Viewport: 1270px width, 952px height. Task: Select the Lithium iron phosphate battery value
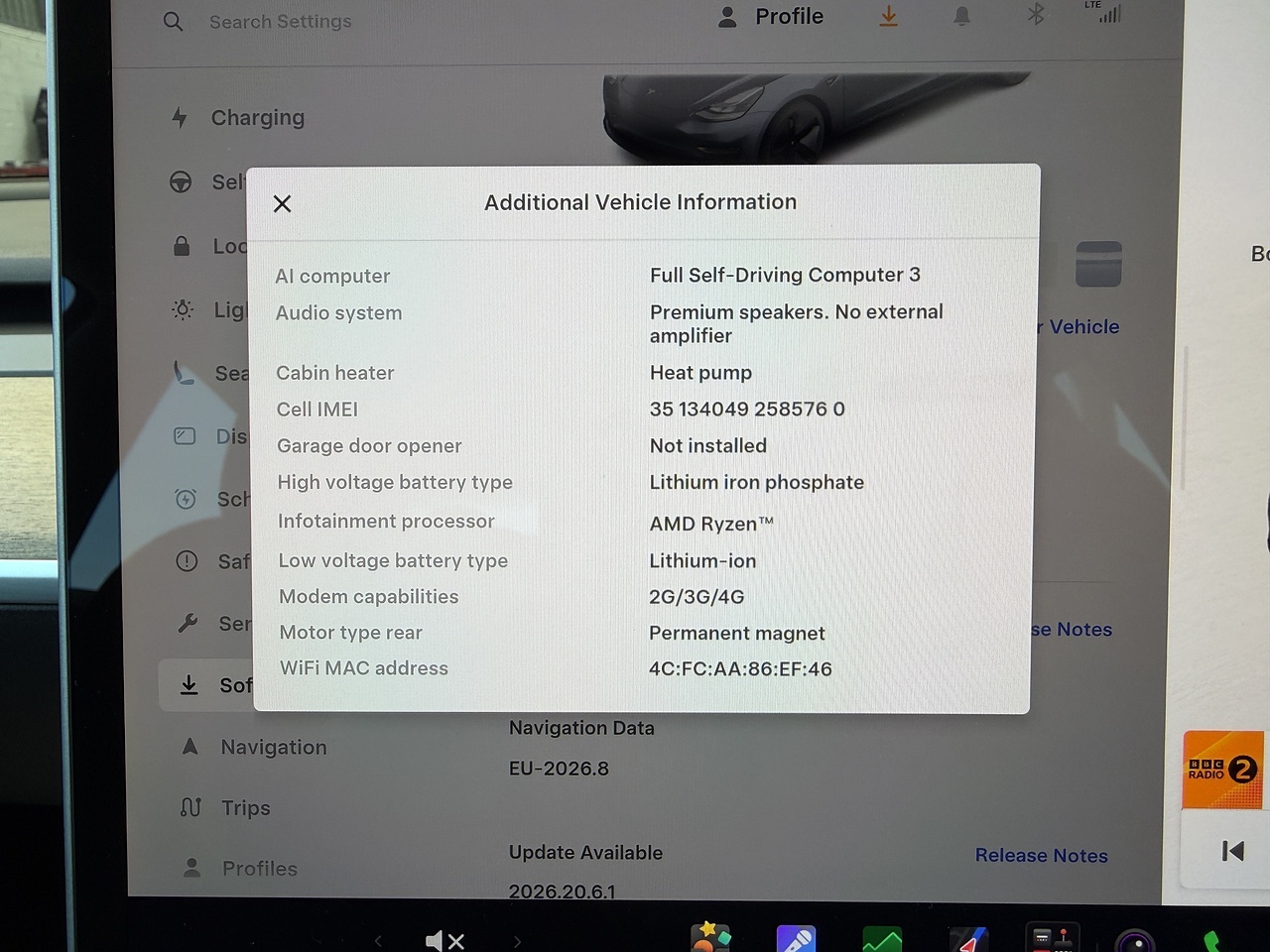pyautogui.click(x=756, y=482)
